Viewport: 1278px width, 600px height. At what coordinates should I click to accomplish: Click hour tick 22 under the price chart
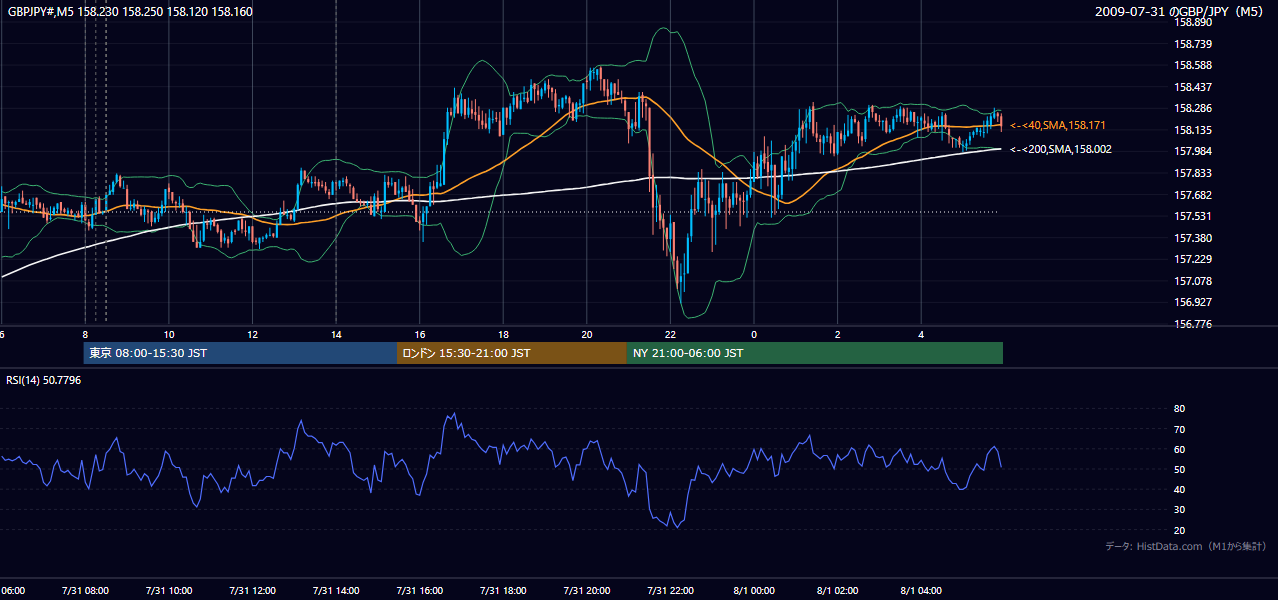tap(670, 334)
